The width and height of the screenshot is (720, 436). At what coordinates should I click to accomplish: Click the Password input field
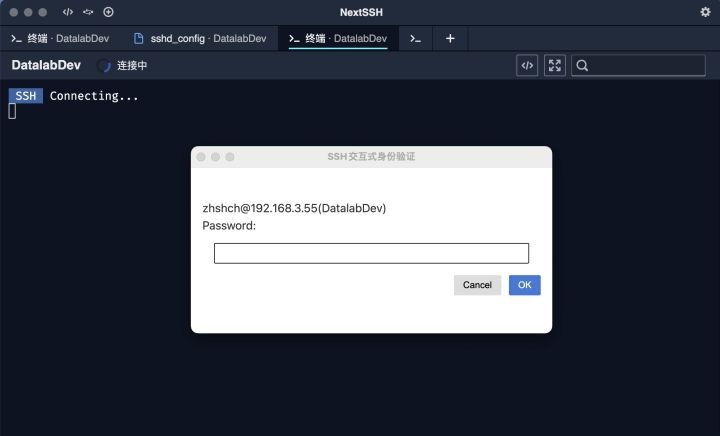pyautogui.click(x=371, y=253)
